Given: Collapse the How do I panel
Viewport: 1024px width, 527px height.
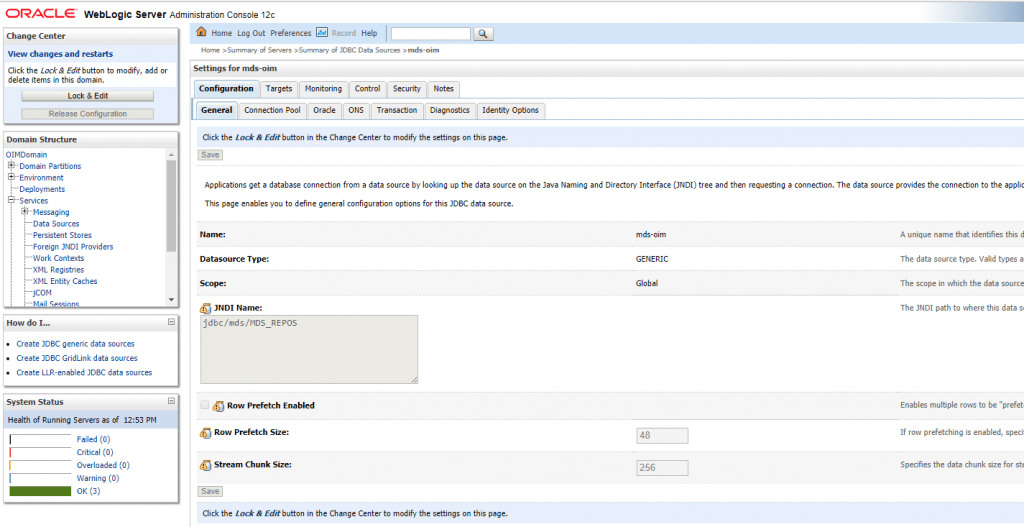Looking at the screenshot, I should [171, 322].
